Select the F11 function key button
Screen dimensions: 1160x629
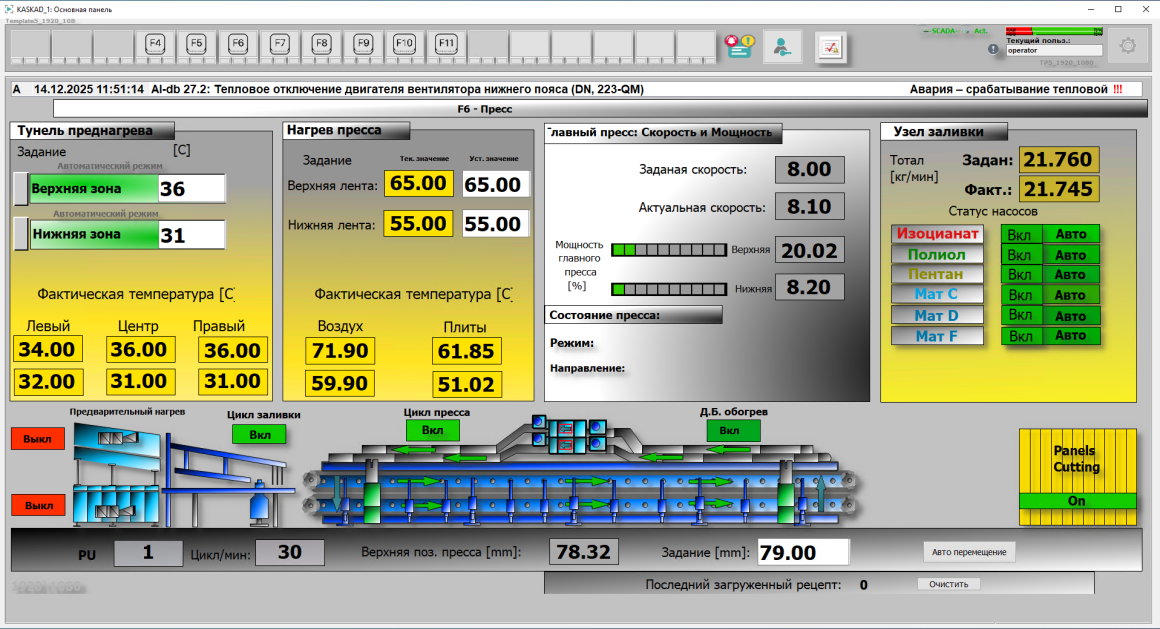click(x=446, y=44)
